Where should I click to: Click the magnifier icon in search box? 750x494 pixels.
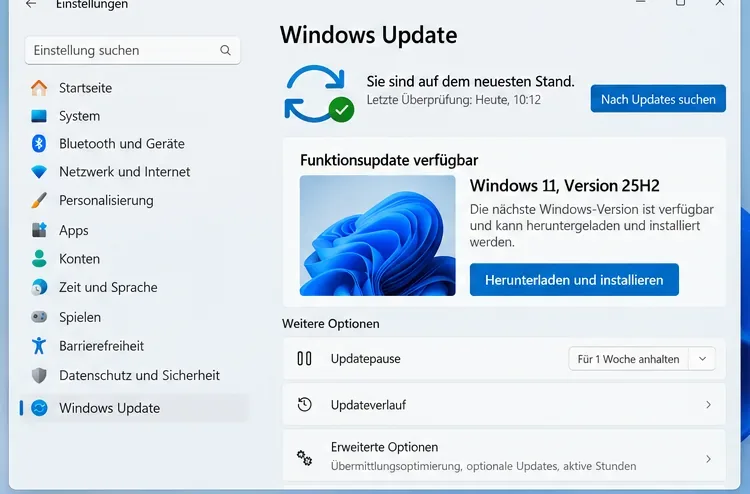[225, 50]
